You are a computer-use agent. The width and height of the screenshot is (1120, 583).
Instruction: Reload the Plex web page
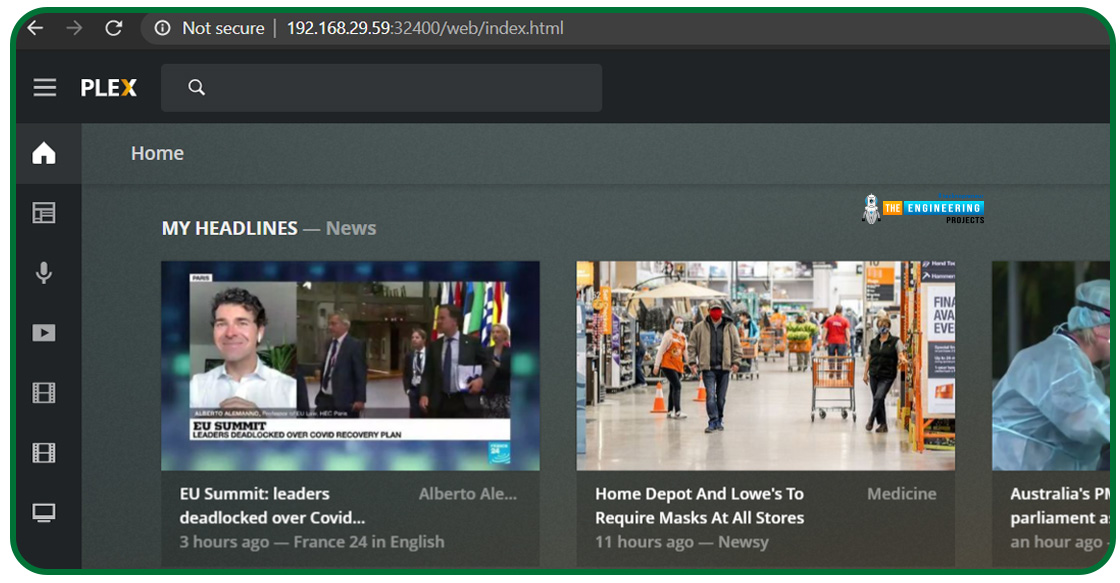point(114,28)
